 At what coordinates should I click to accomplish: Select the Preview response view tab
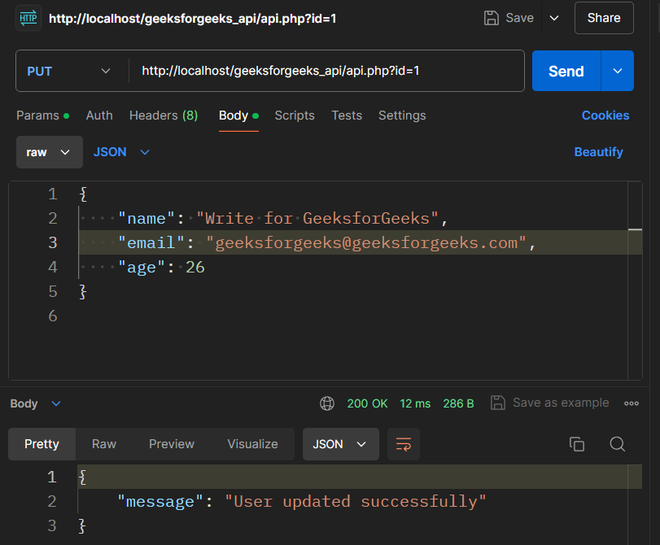pos(172,444)
